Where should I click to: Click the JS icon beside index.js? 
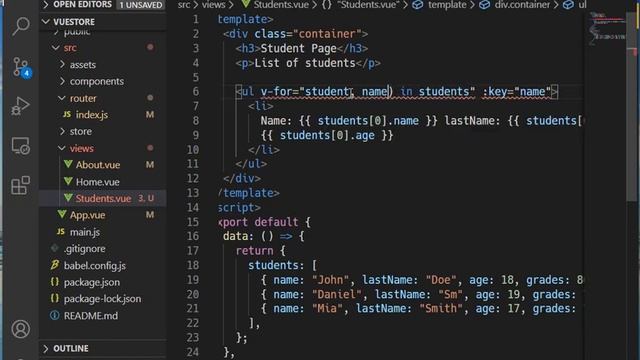[x=67, y=114]
